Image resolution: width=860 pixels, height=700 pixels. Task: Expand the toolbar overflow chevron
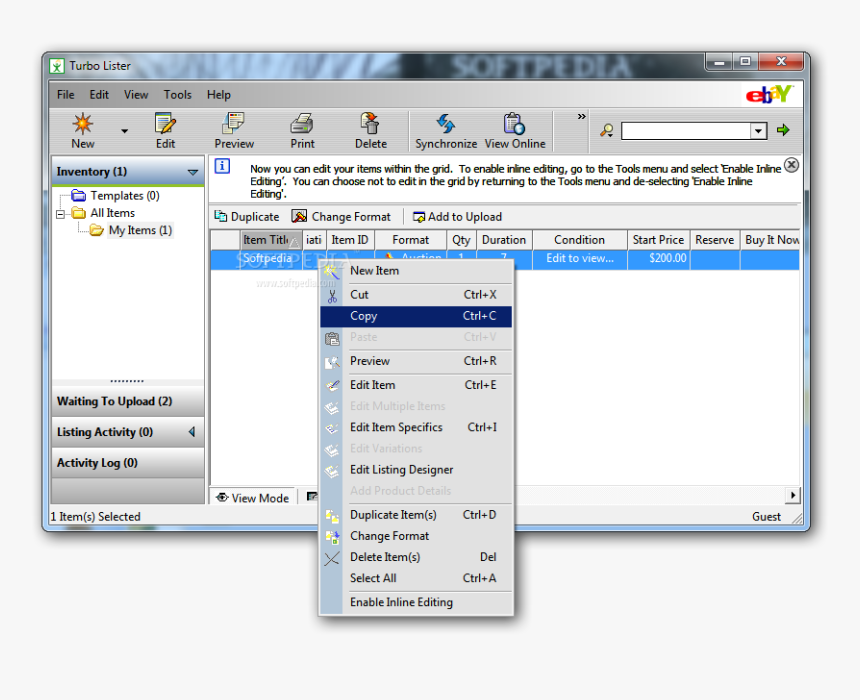(x=581, y=116)
